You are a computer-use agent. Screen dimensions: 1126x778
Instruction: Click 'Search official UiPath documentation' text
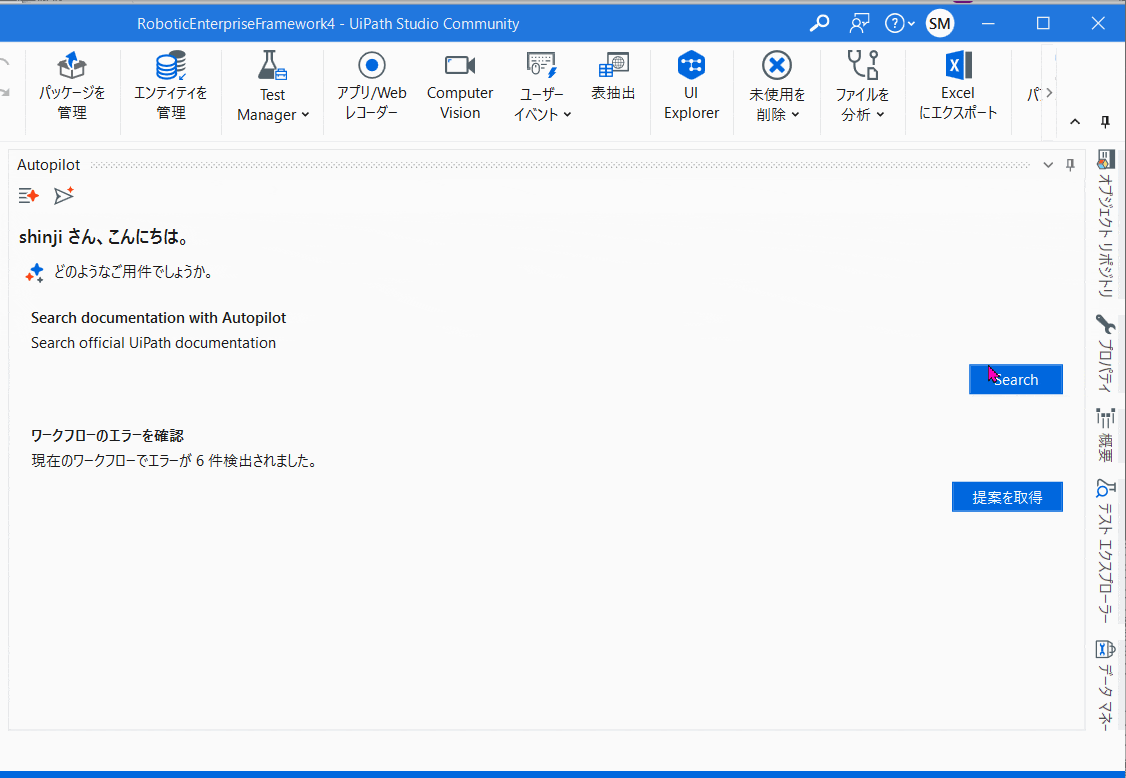pos(154,343)
